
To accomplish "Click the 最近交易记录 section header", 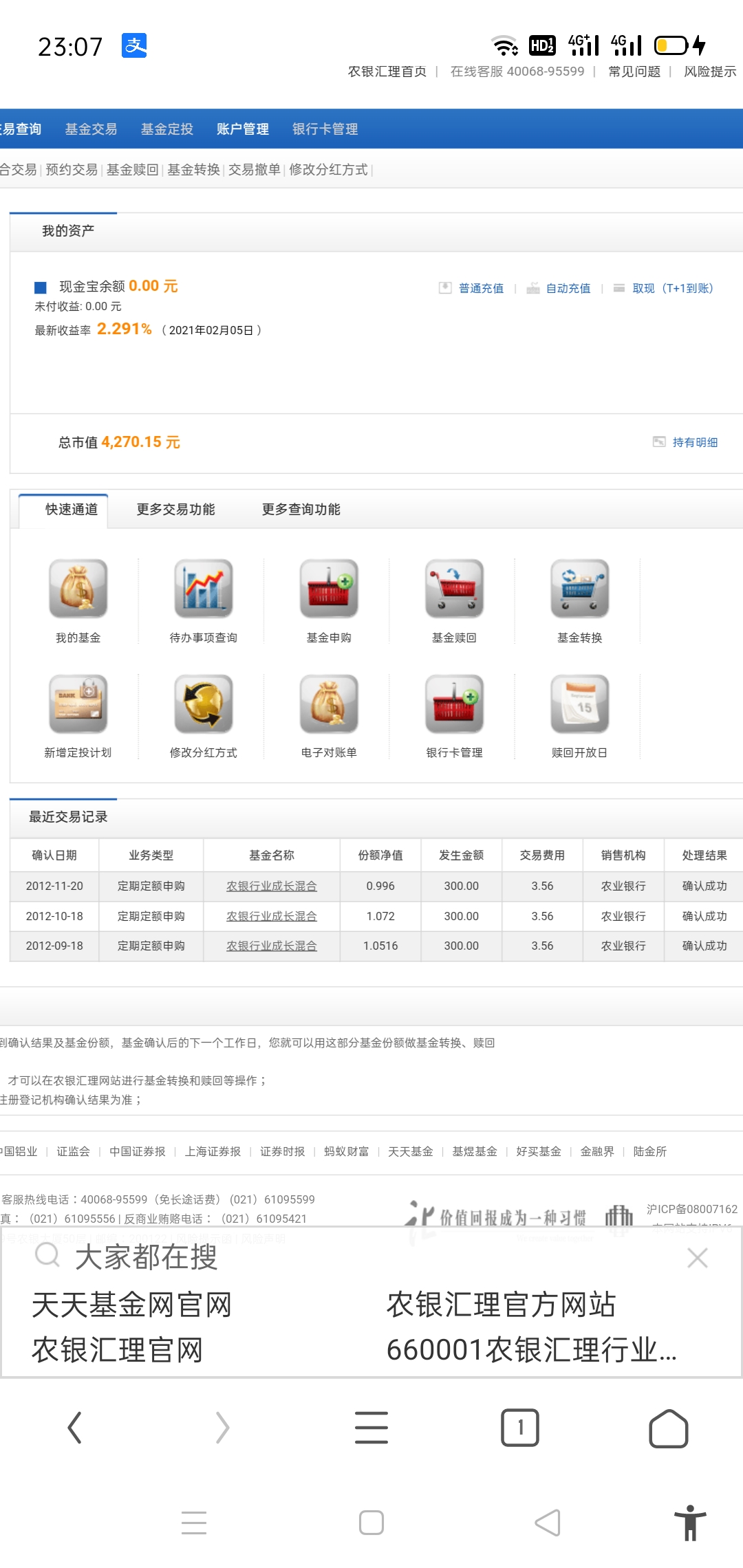I will click(68, 817).
